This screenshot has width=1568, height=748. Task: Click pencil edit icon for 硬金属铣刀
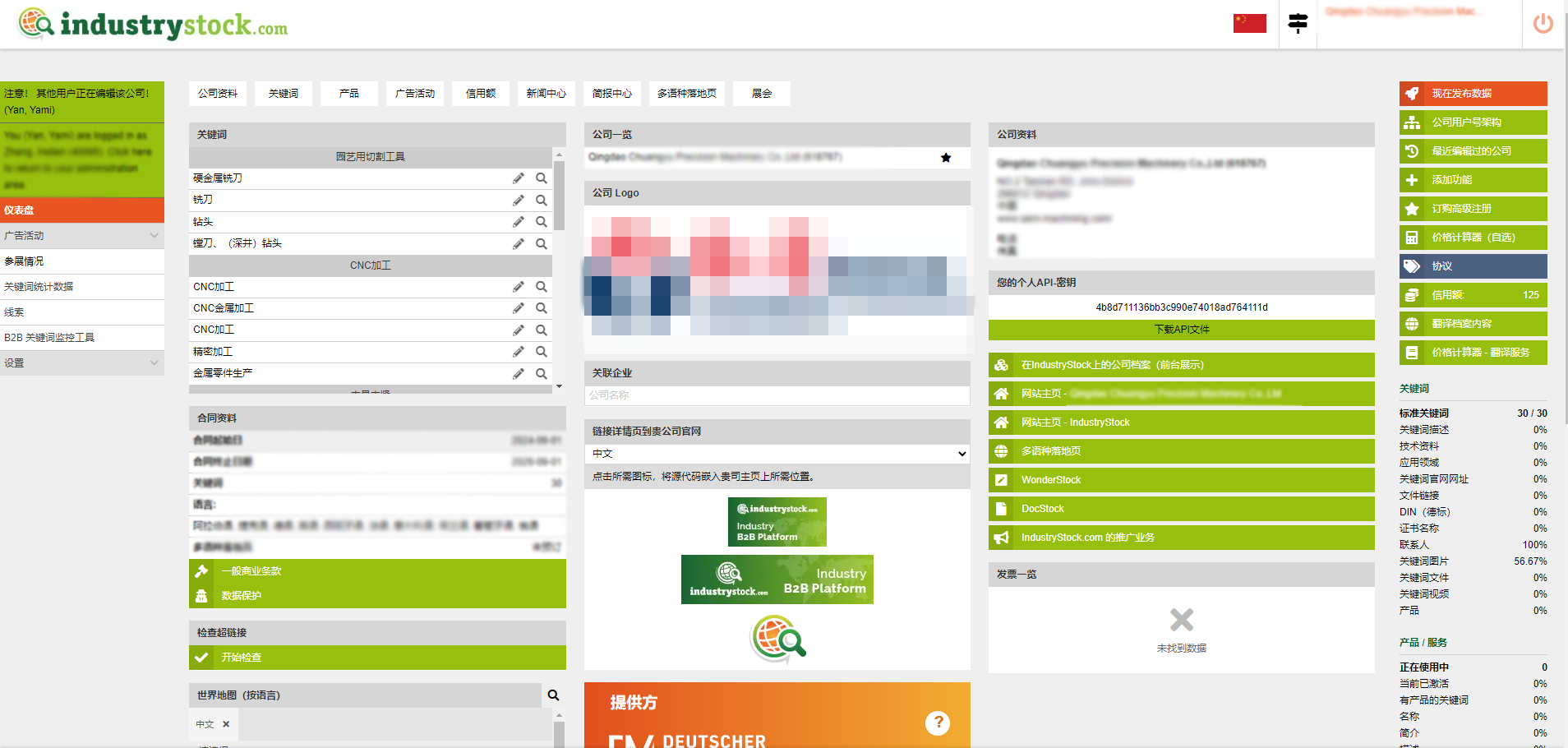coord(518,178)
